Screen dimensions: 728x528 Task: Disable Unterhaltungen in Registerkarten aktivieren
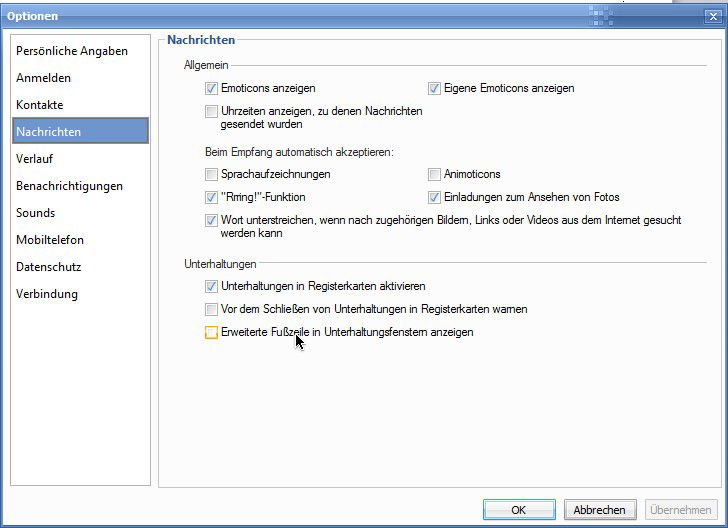(x=211, y=287)
